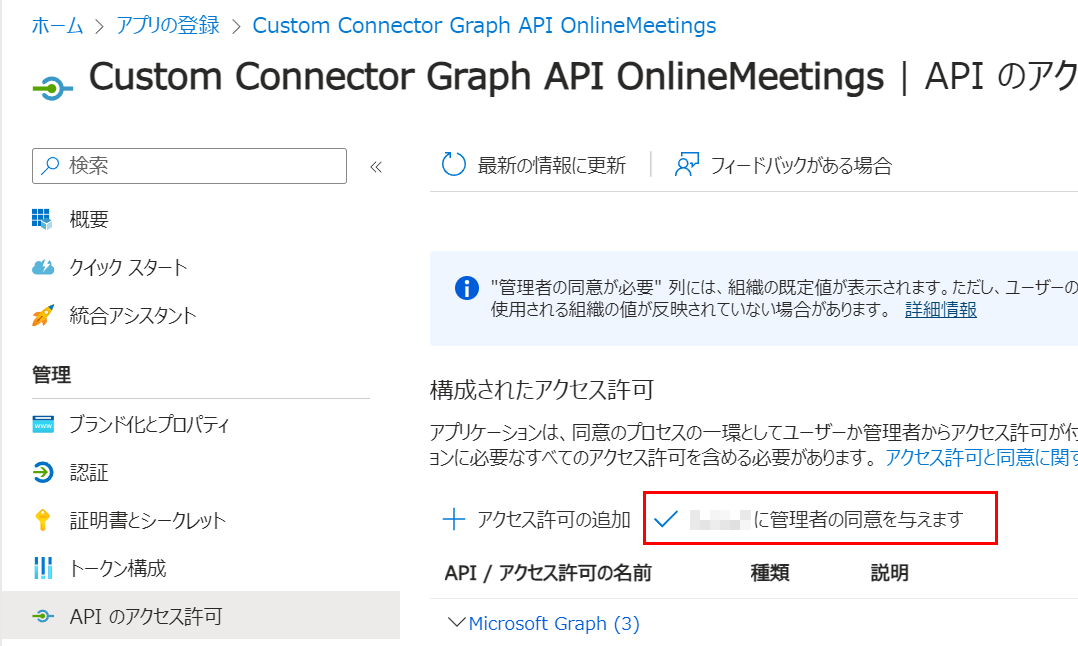Click the blue info icon in banner
Screen dimensions: 1078x646
(x=466, y=289)
